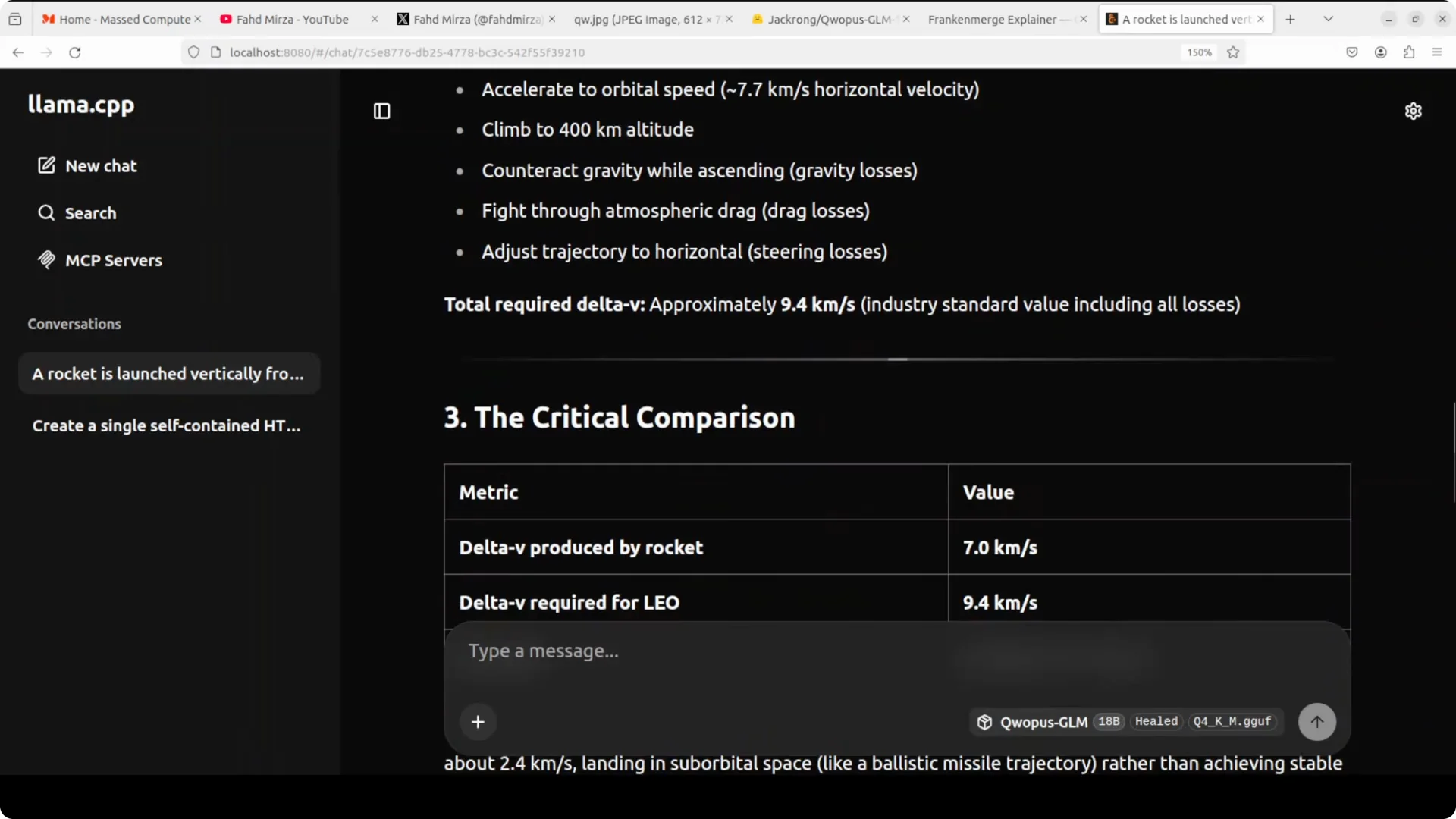Open the Firefox account icon
1456x819 pixels.
click(1380, 52)
